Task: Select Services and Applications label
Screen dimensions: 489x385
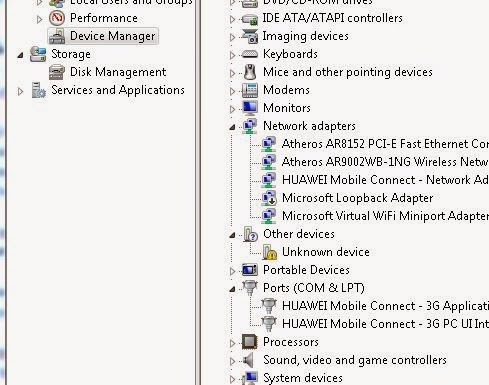Action: click(x=118, y=90)
